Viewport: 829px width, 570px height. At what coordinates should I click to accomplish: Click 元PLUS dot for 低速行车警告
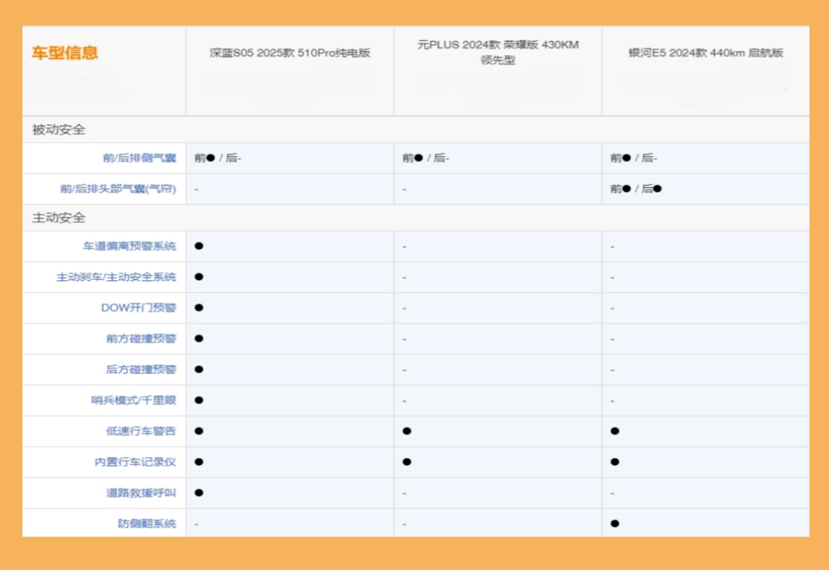[407, 431]
